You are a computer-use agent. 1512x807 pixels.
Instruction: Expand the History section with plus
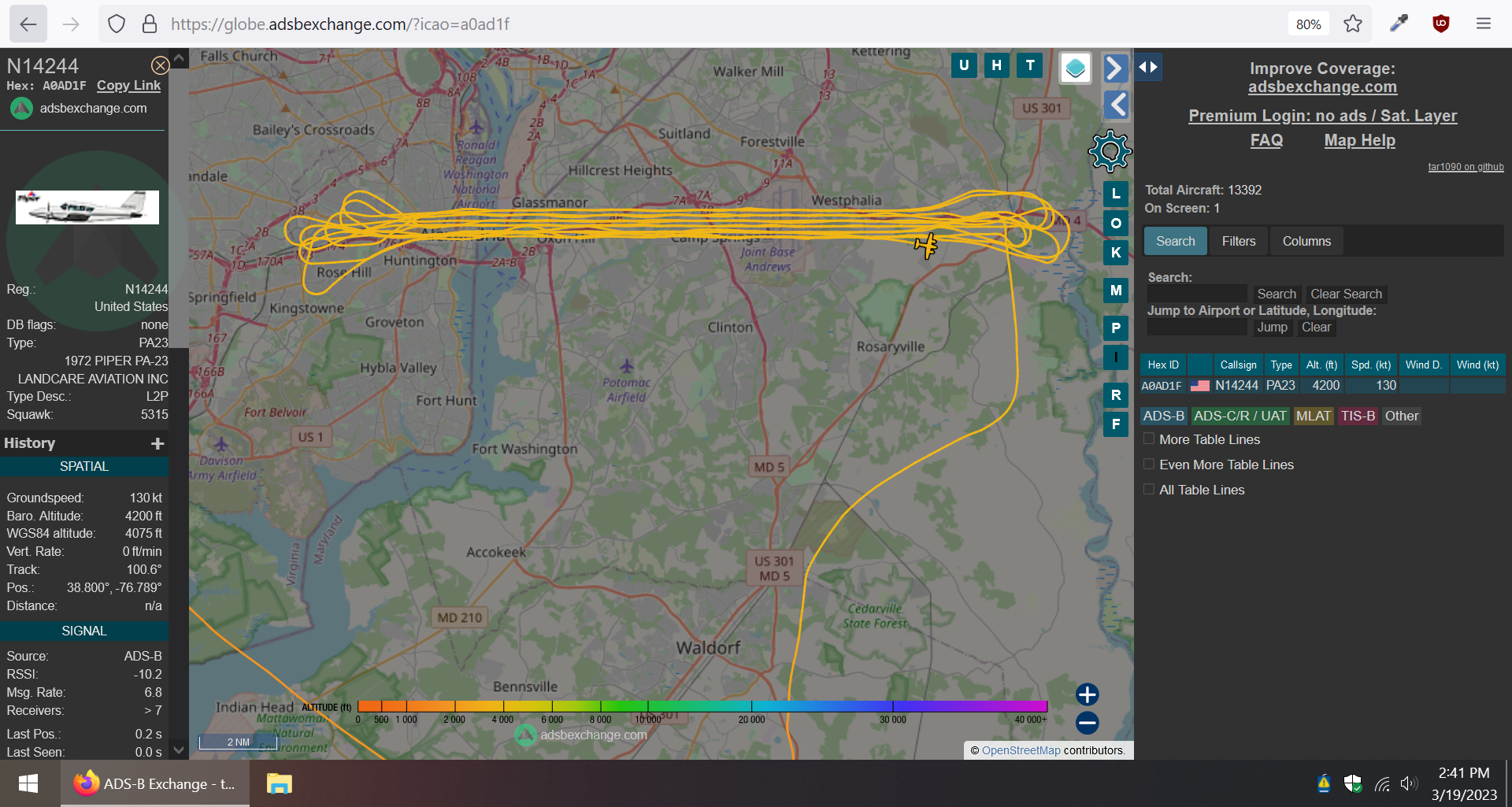coord(157,444)
